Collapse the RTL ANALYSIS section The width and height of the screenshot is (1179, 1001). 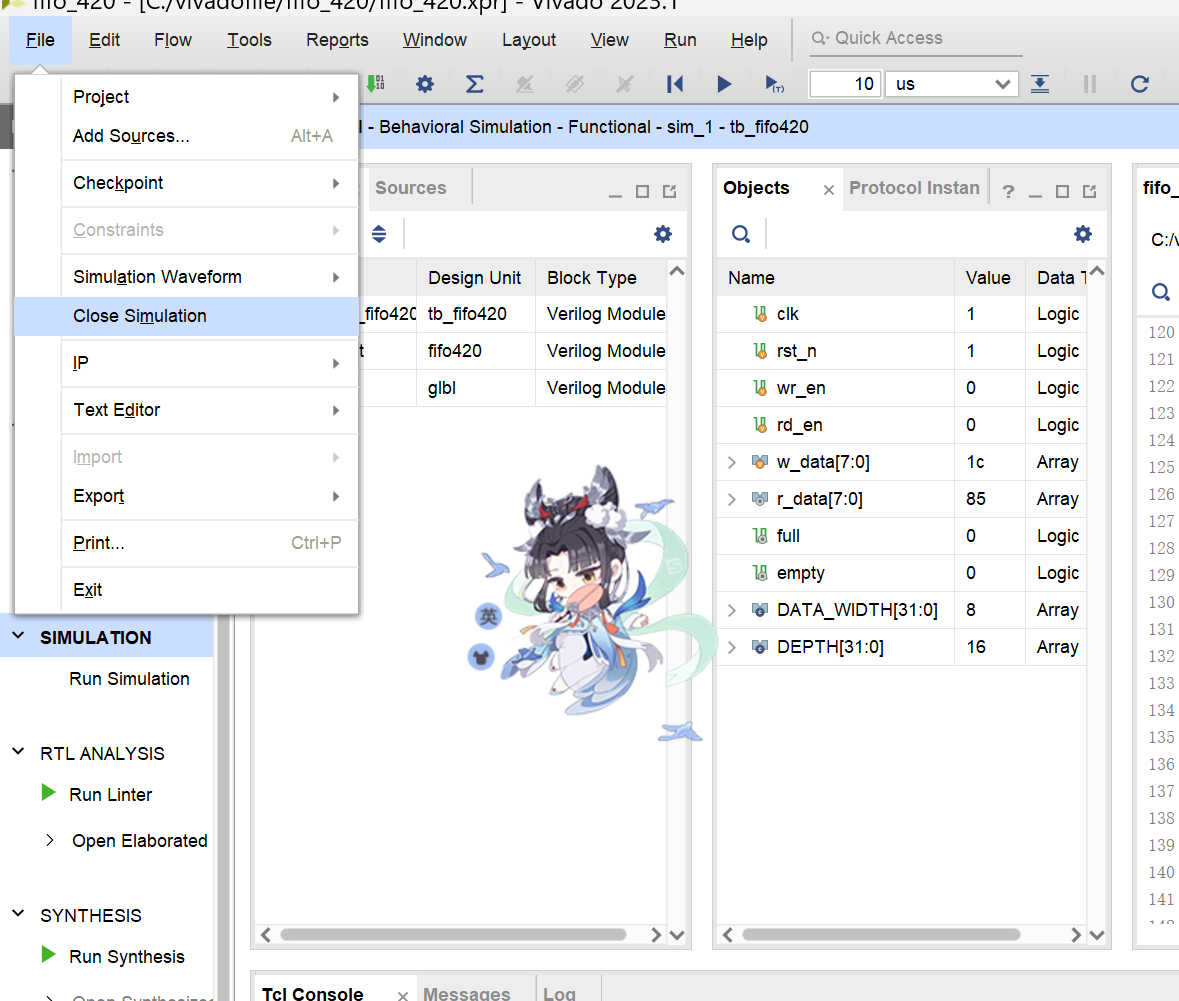tap(19, 752)
